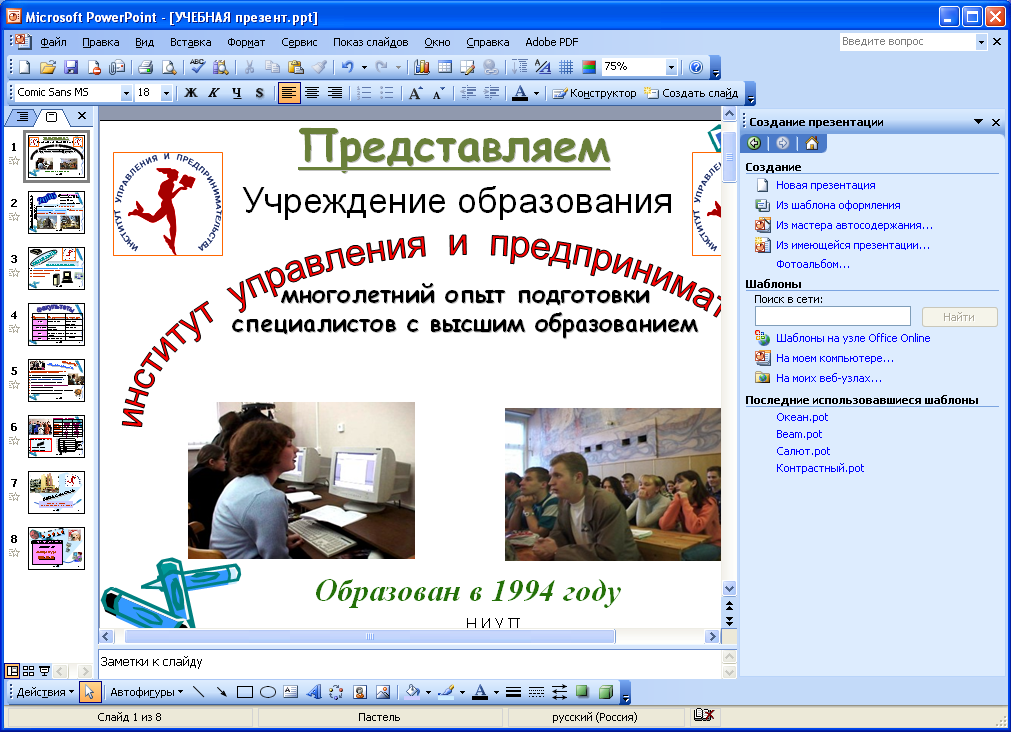Save the presentation with the floppy disk icon
1011x732 pixels.
point(70,67)
